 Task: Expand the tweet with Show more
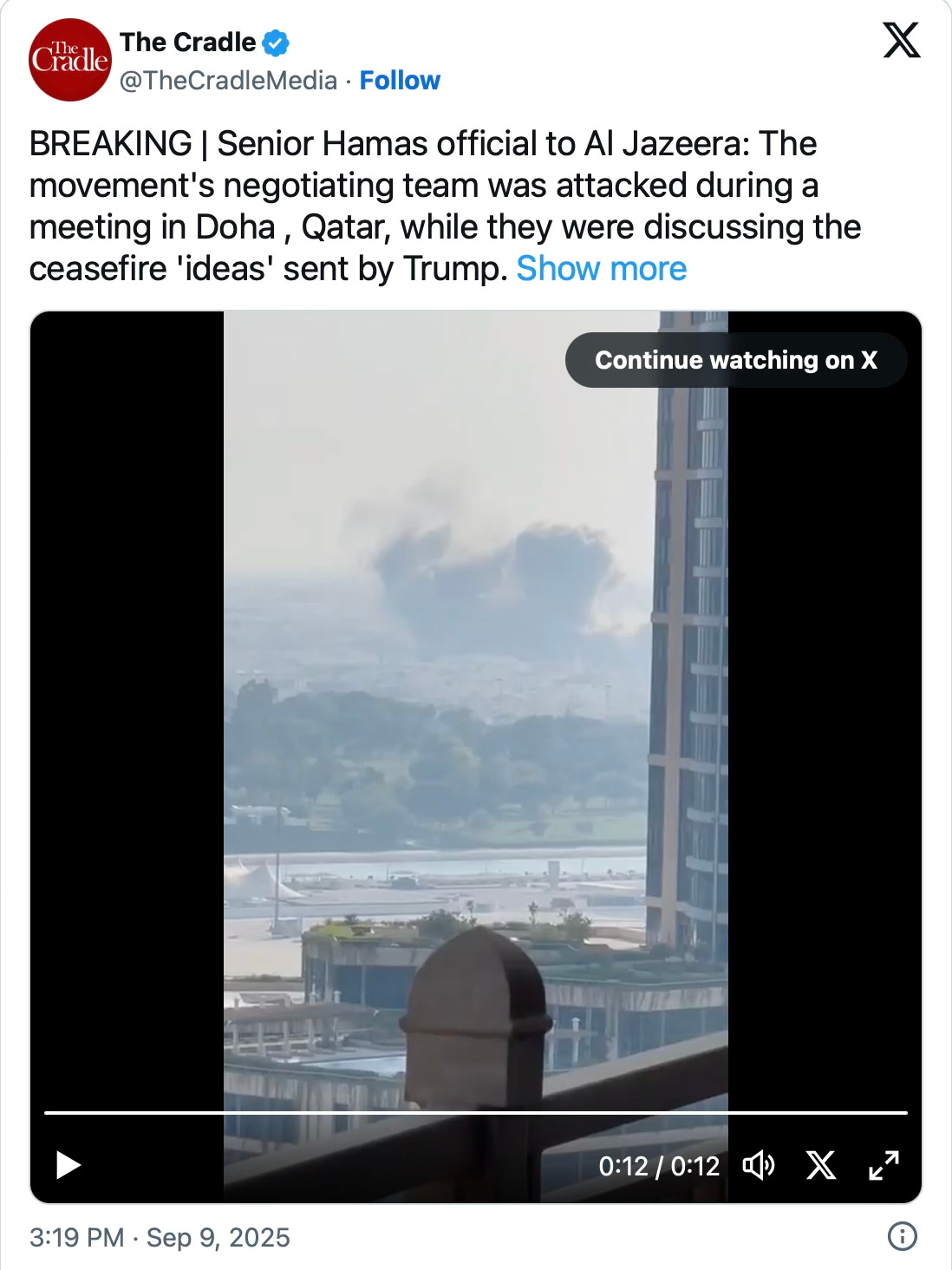601,269
